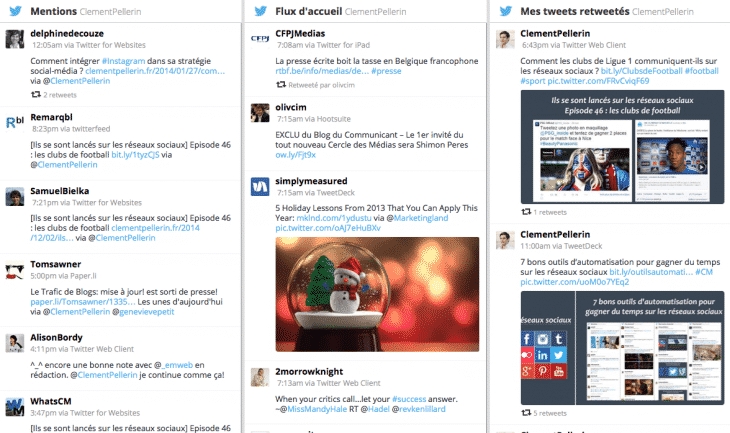This screenshot has height=433, width=730.
Task: Click the retweet icon showing 5 retweets
Action: click(527, 413)
